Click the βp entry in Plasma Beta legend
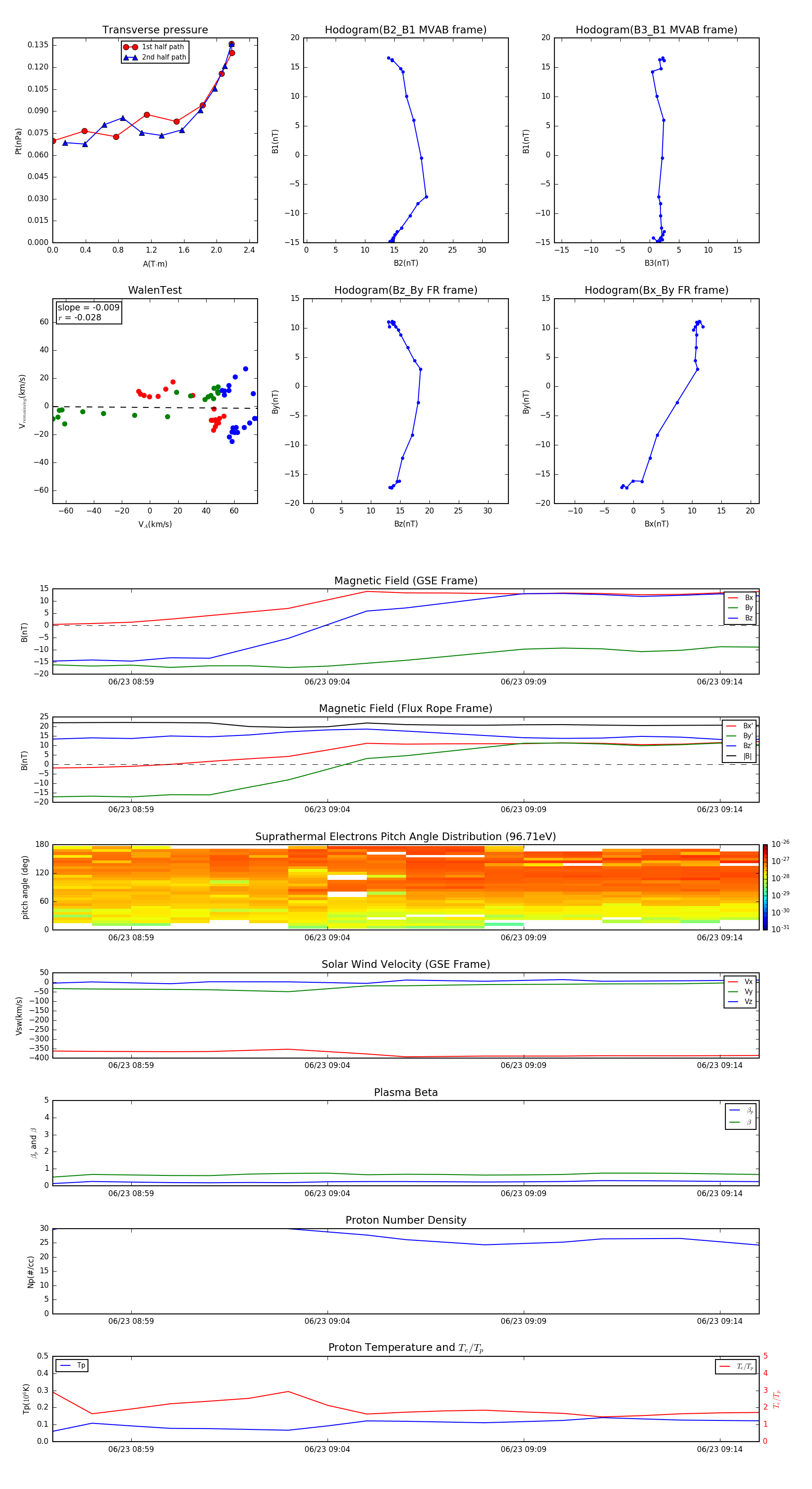 [741, 1110]
